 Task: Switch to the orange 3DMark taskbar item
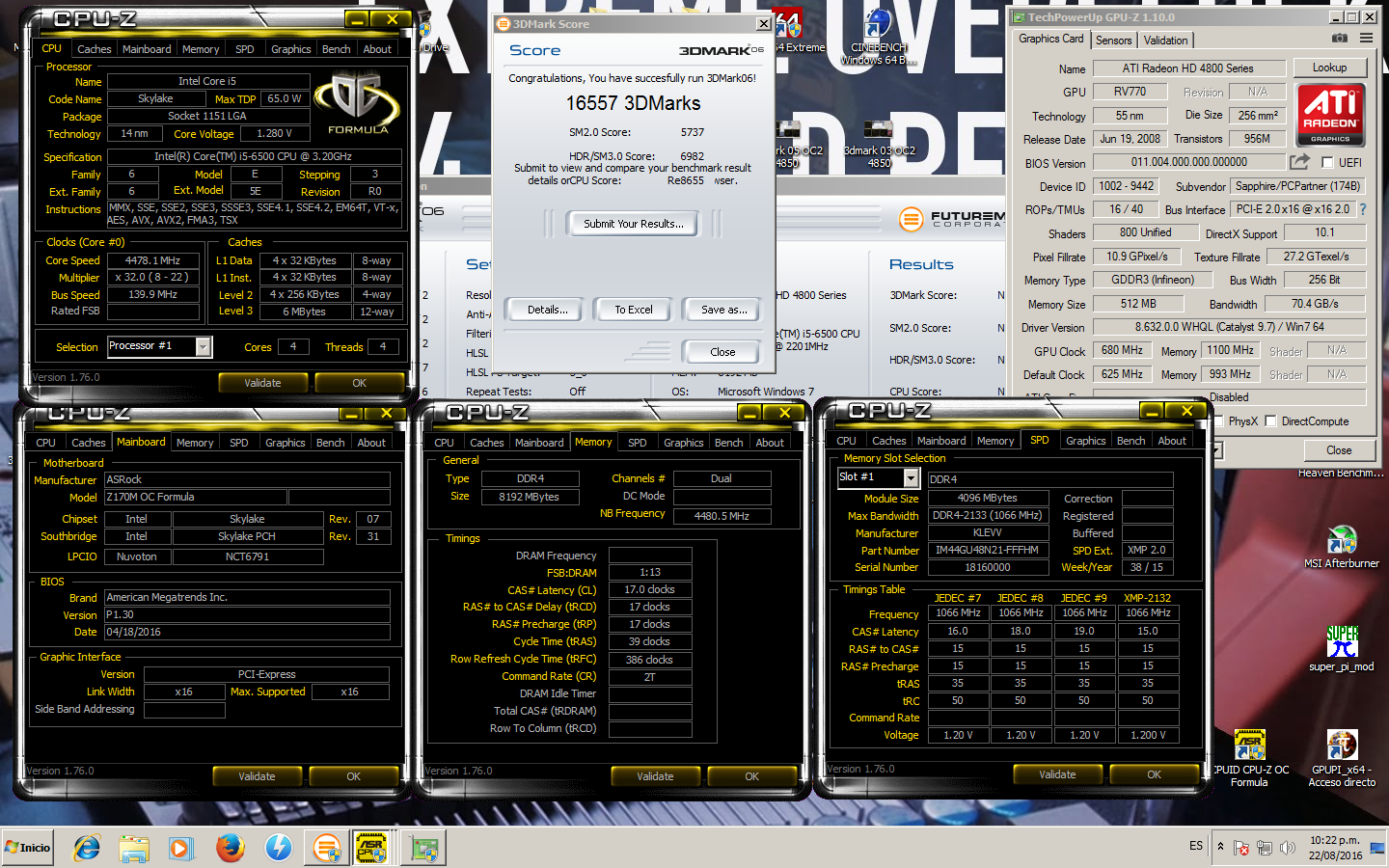[x=327, y=848]
